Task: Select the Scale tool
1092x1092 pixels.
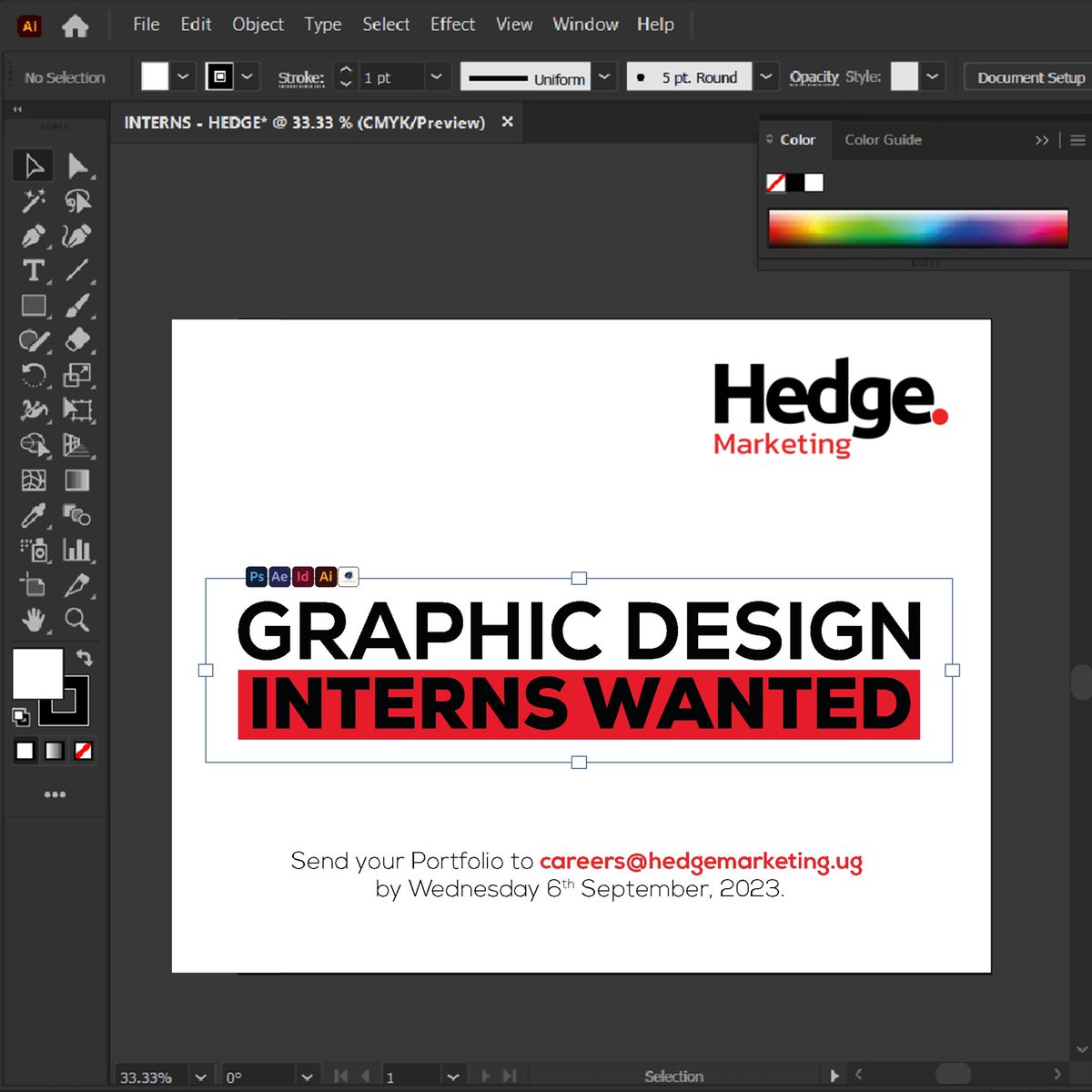Action: click(x=77, y=375)
